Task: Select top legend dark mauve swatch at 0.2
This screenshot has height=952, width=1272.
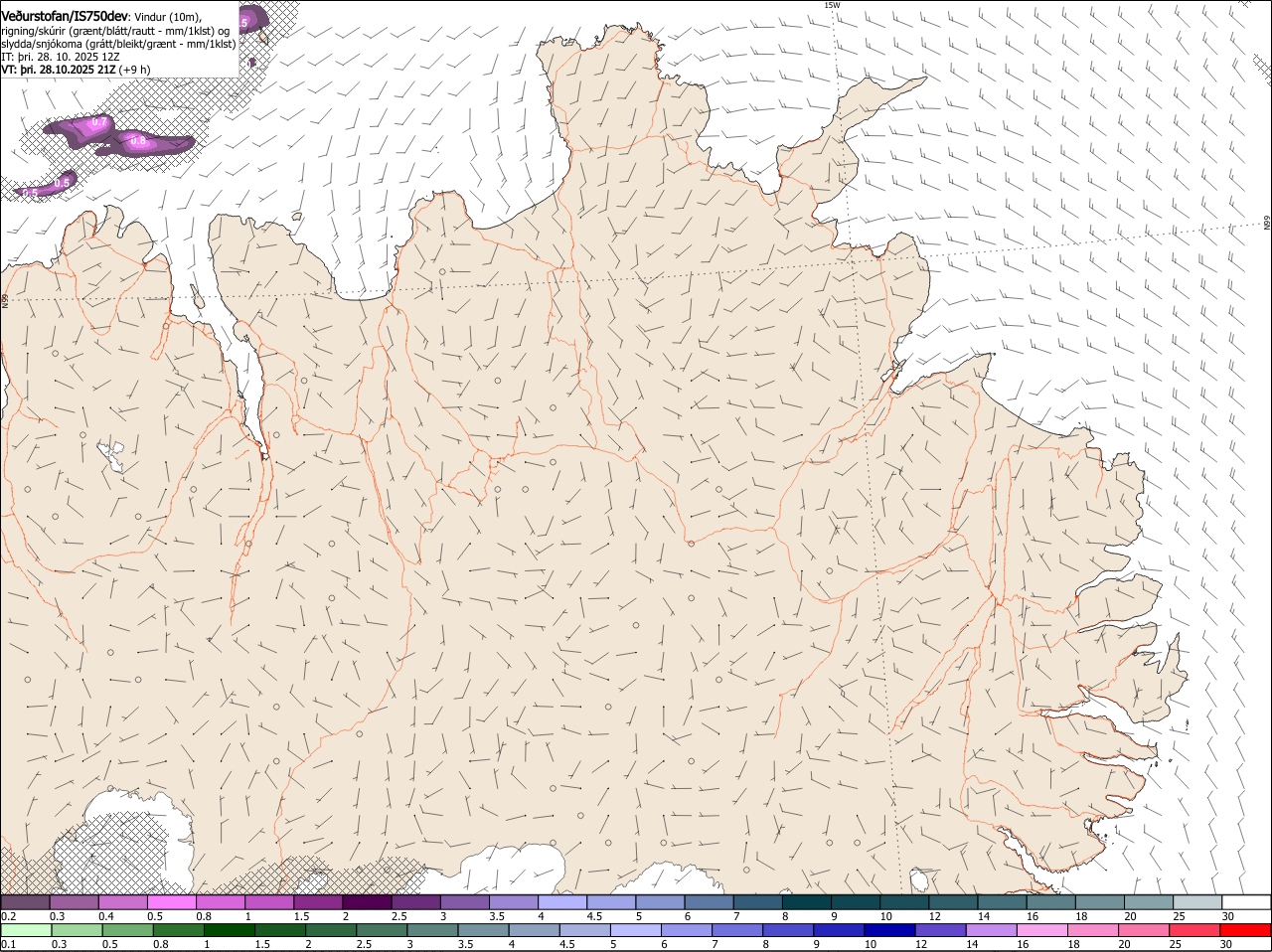Action: [25, 902]
